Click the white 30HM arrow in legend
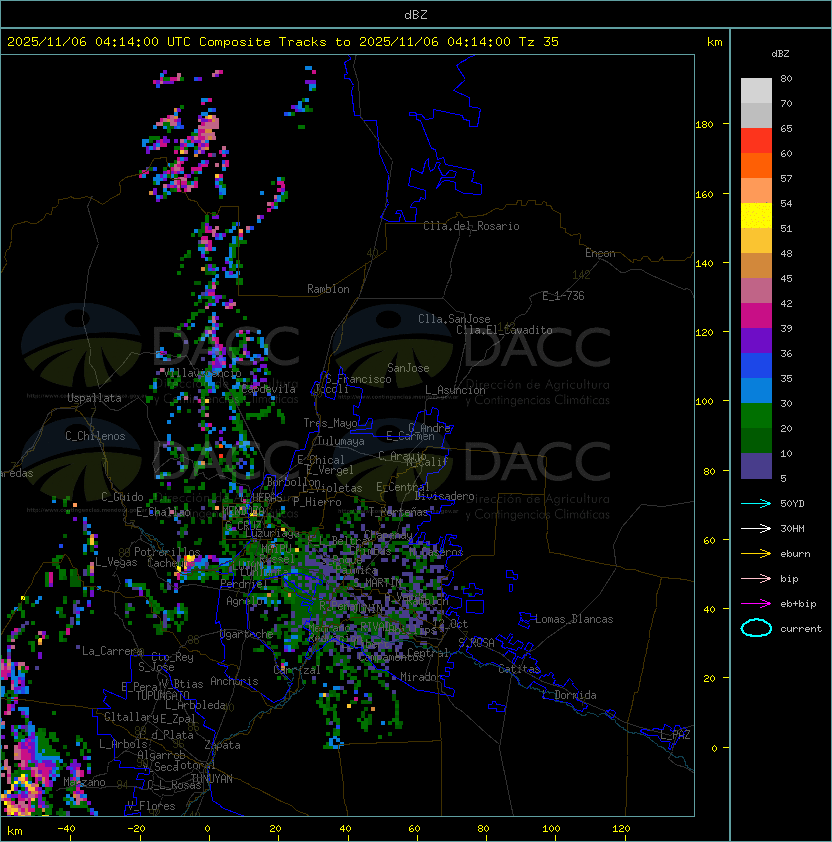Image resolution: width=832 pixels, height=842 pixels. (756, 529)
